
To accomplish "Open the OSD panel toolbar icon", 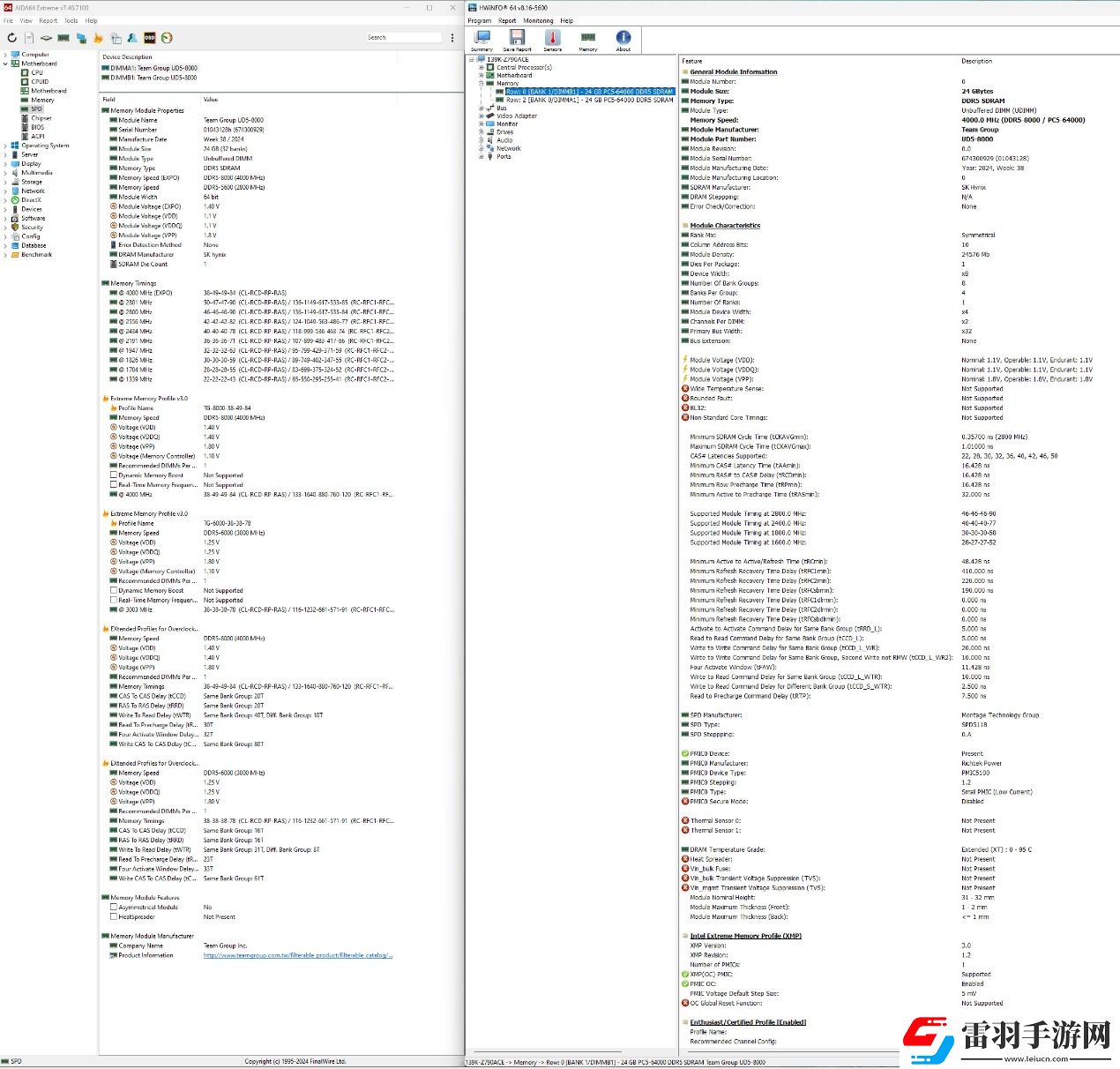I will [x=150, y=38].
